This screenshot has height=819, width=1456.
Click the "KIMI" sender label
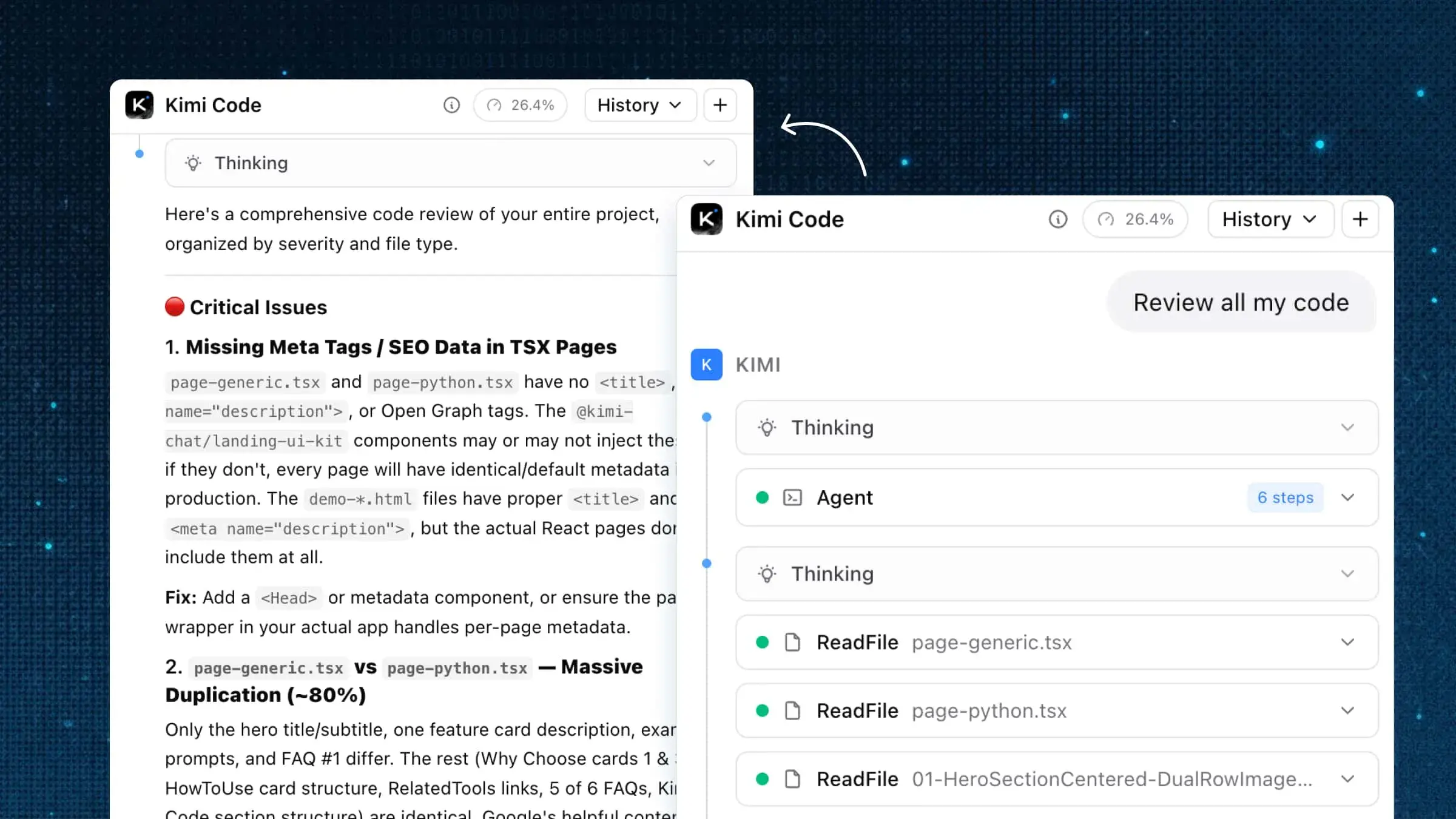(x=758, y=365)
